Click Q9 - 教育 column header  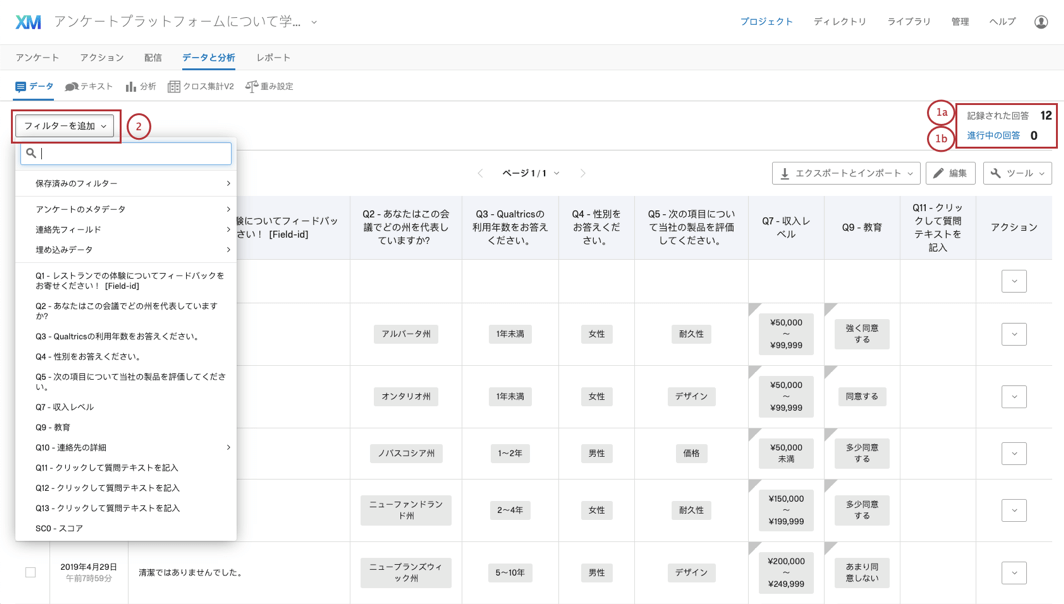862,227
